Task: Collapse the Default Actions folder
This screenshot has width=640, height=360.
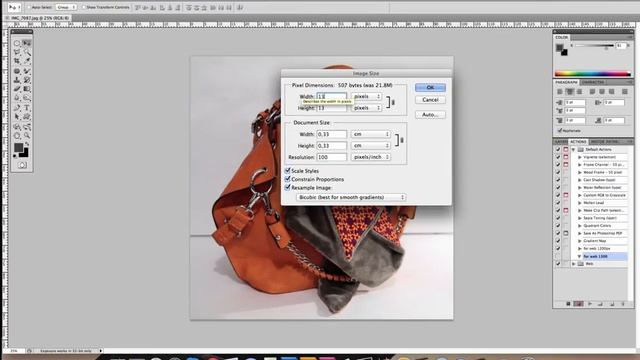Action: tap(573, 149)
